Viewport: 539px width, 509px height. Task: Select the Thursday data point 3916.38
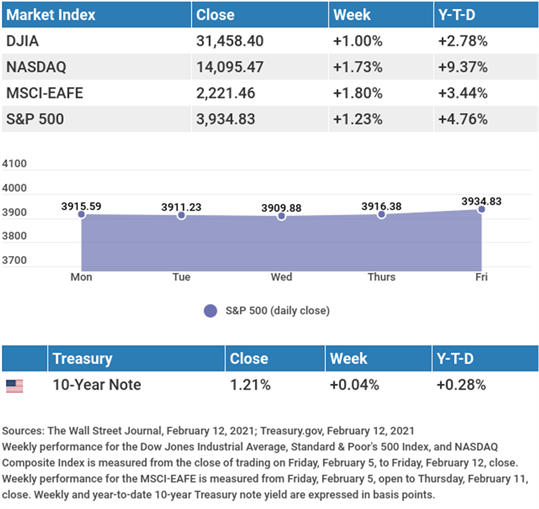click(382, 215)
